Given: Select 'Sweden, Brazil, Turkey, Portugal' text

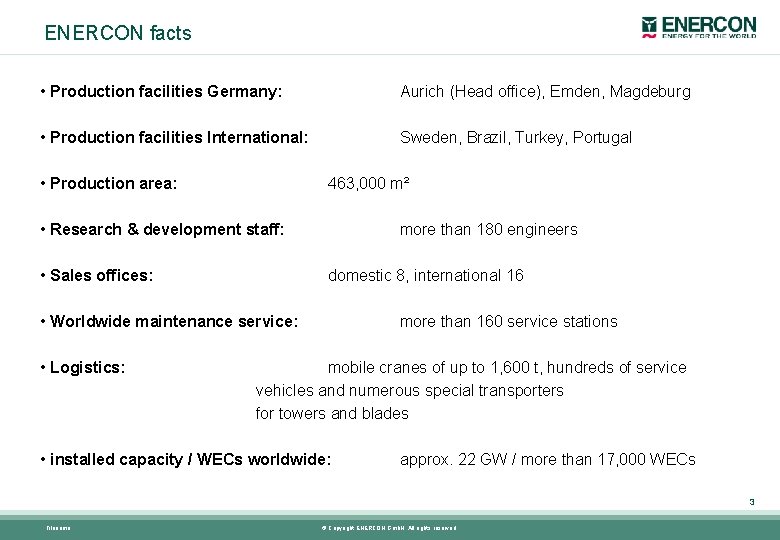Looking at the screenshot, I should tap(516, 137).
